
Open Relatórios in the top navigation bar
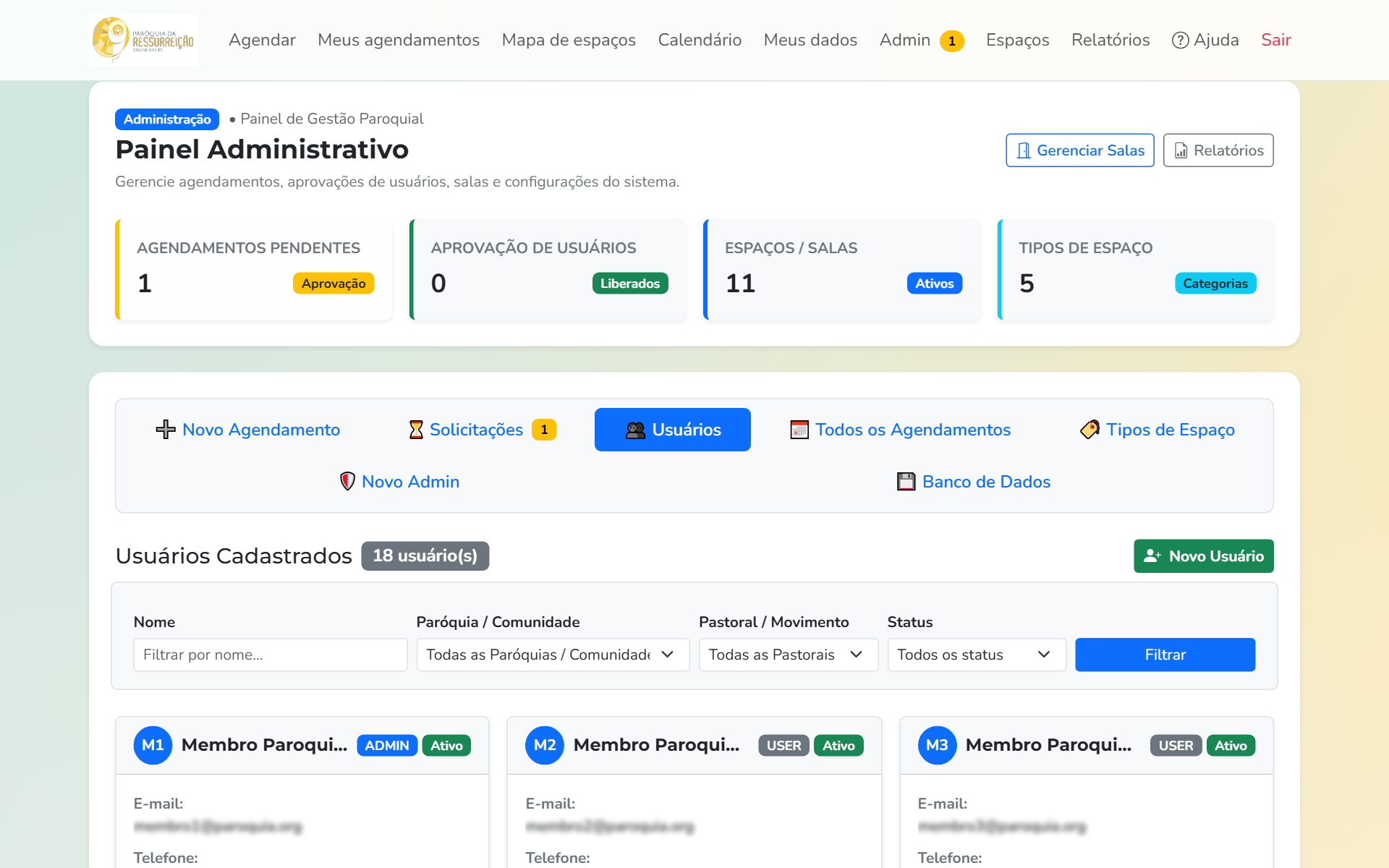[1110, 40]
